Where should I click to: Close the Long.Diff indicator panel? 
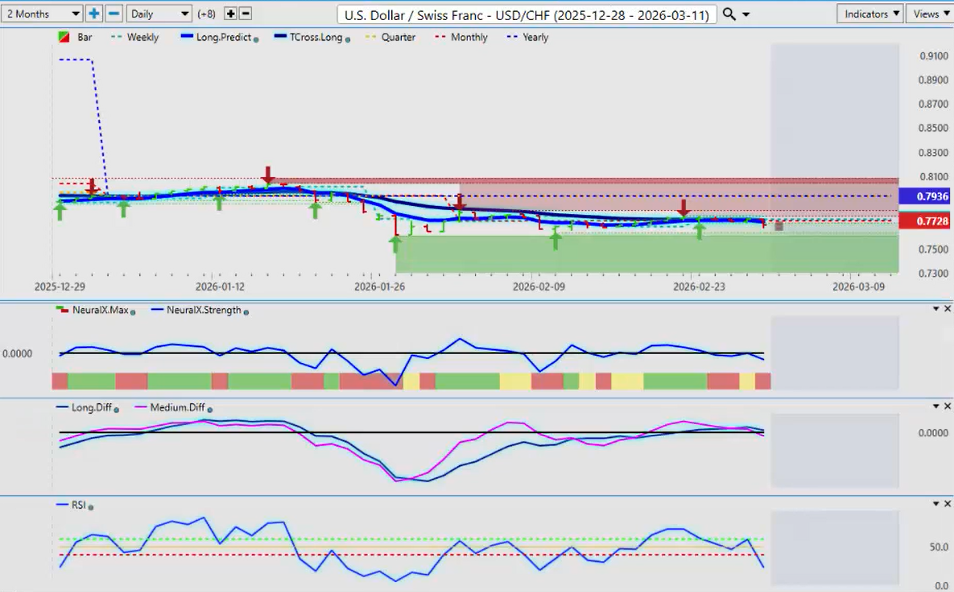(x=947, y=406)
